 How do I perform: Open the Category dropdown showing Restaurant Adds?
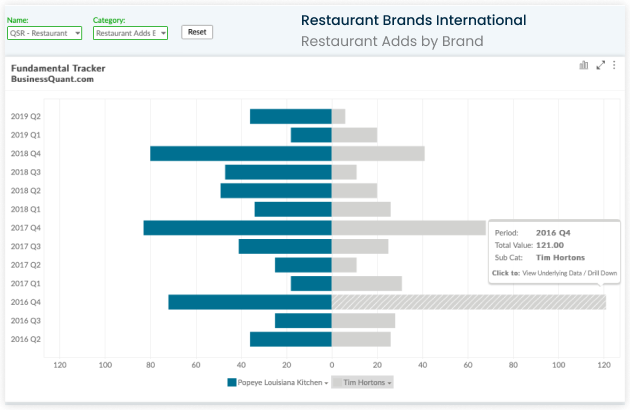[130, 33]
